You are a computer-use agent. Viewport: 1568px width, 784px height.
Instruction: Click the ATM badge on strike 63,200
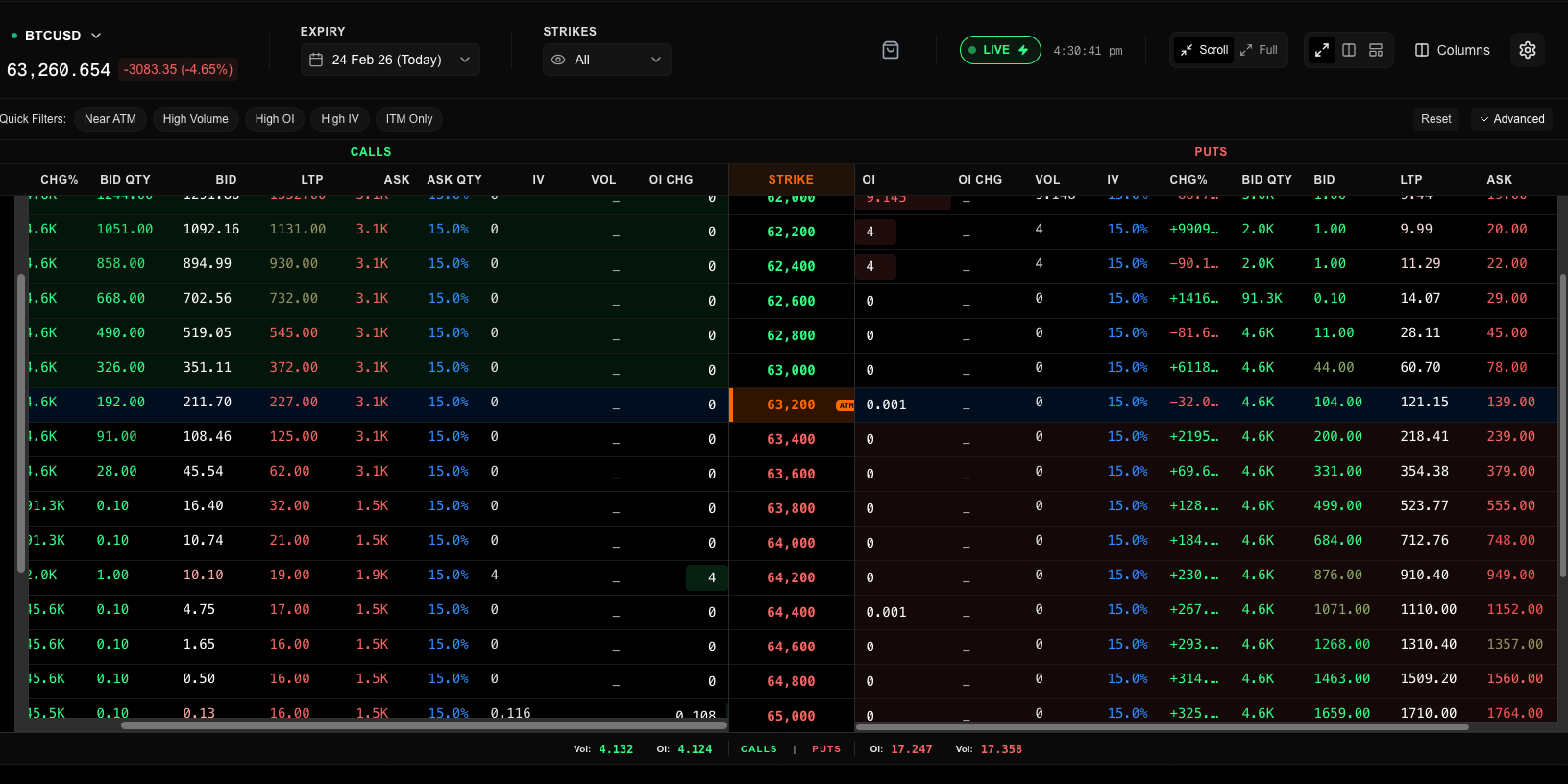pos(845,405)
